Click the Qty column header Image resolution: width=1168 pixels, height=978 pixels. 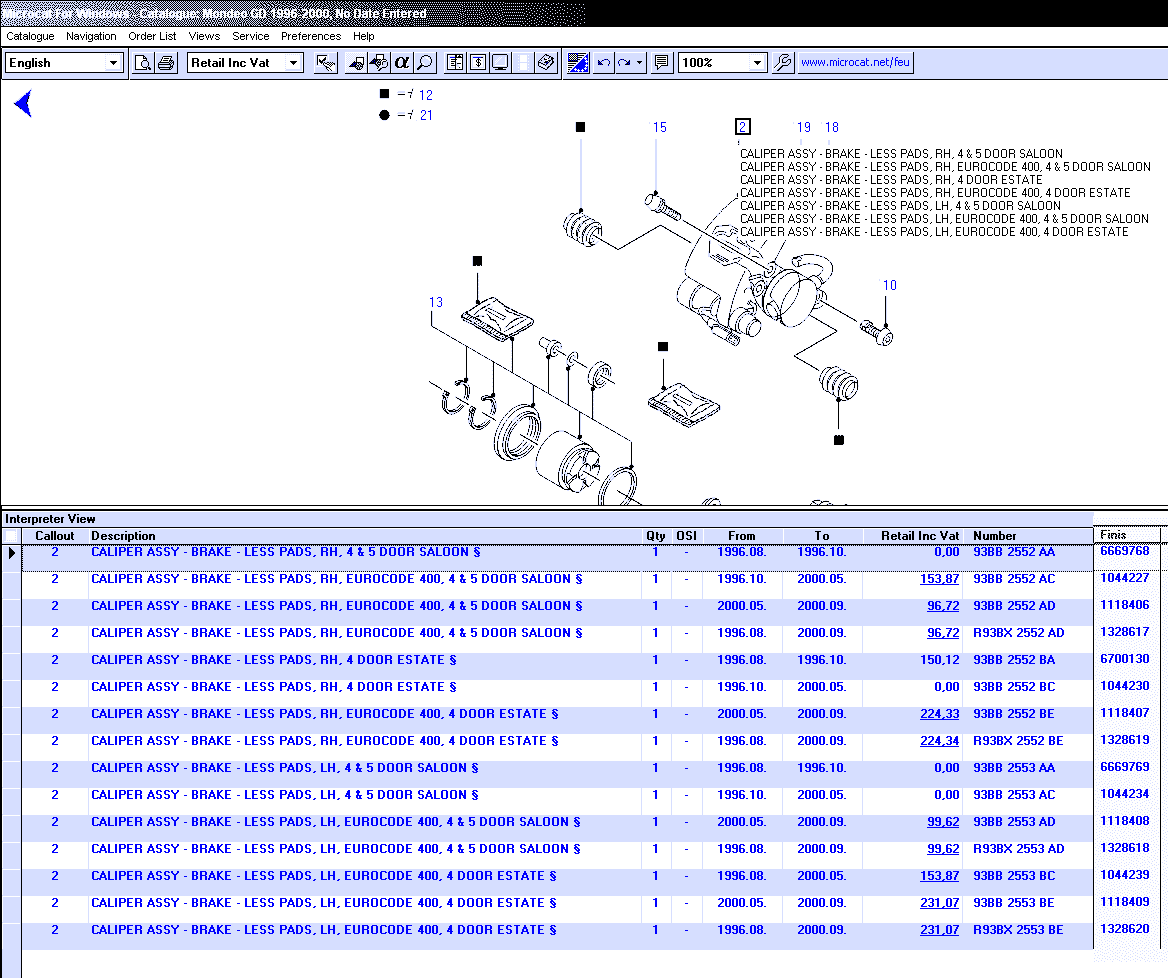(656, 536)
